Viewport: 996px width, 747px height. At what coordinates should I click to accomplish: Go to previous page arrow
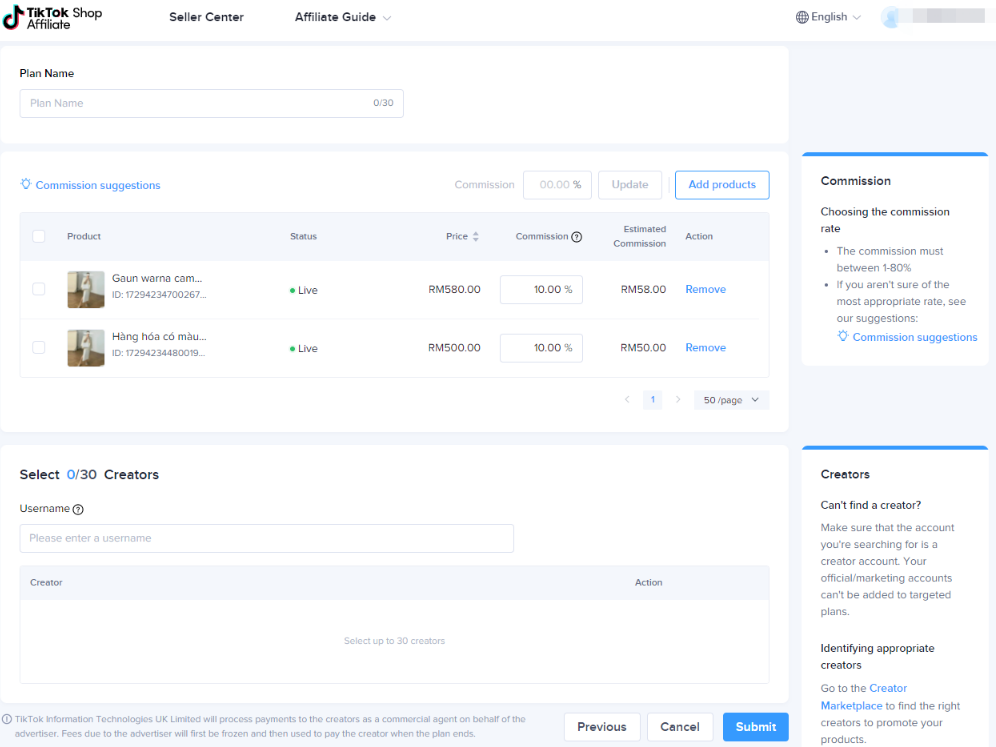point(627,400)
